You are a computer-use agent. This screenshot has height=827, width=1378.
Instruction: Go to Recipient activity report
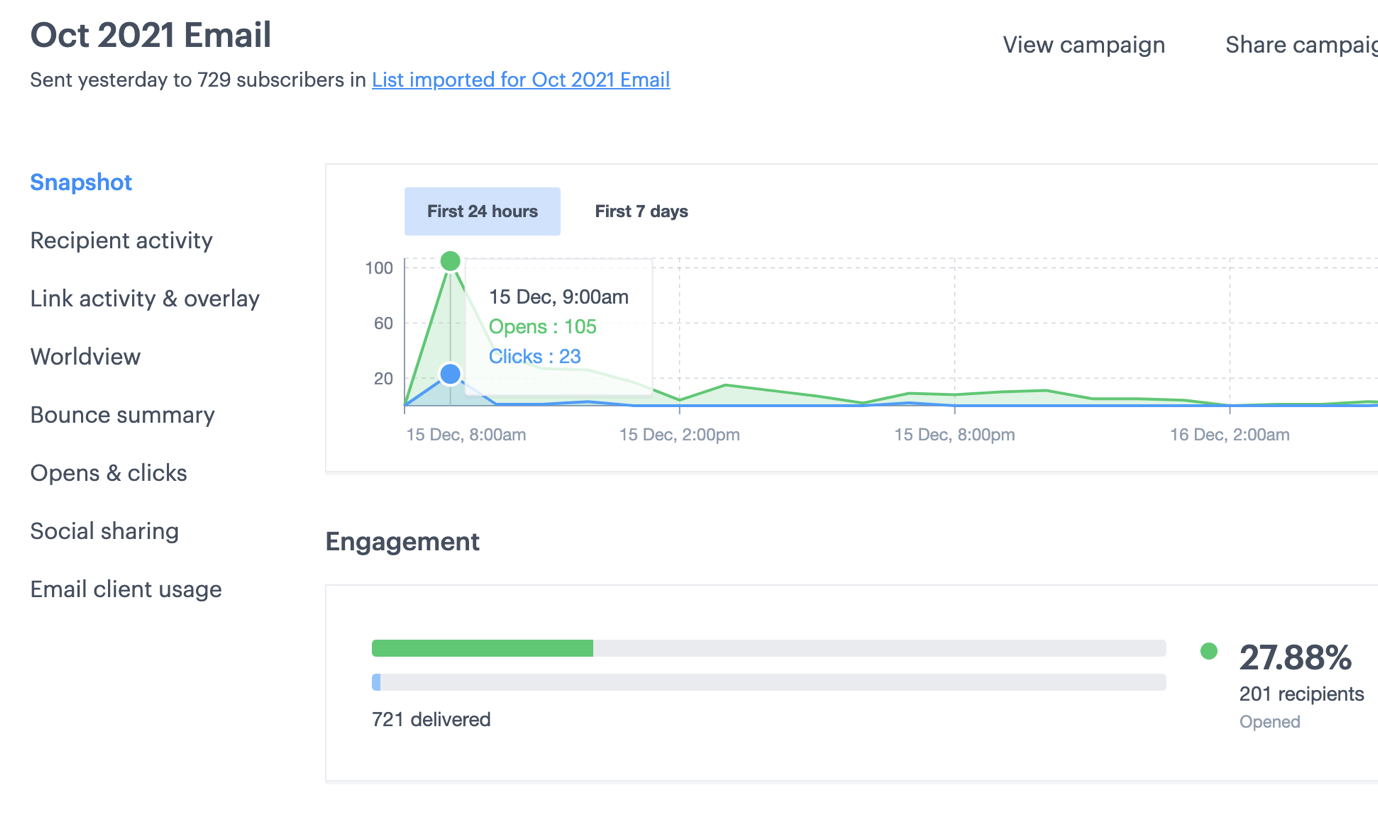[x=121, y=240]
